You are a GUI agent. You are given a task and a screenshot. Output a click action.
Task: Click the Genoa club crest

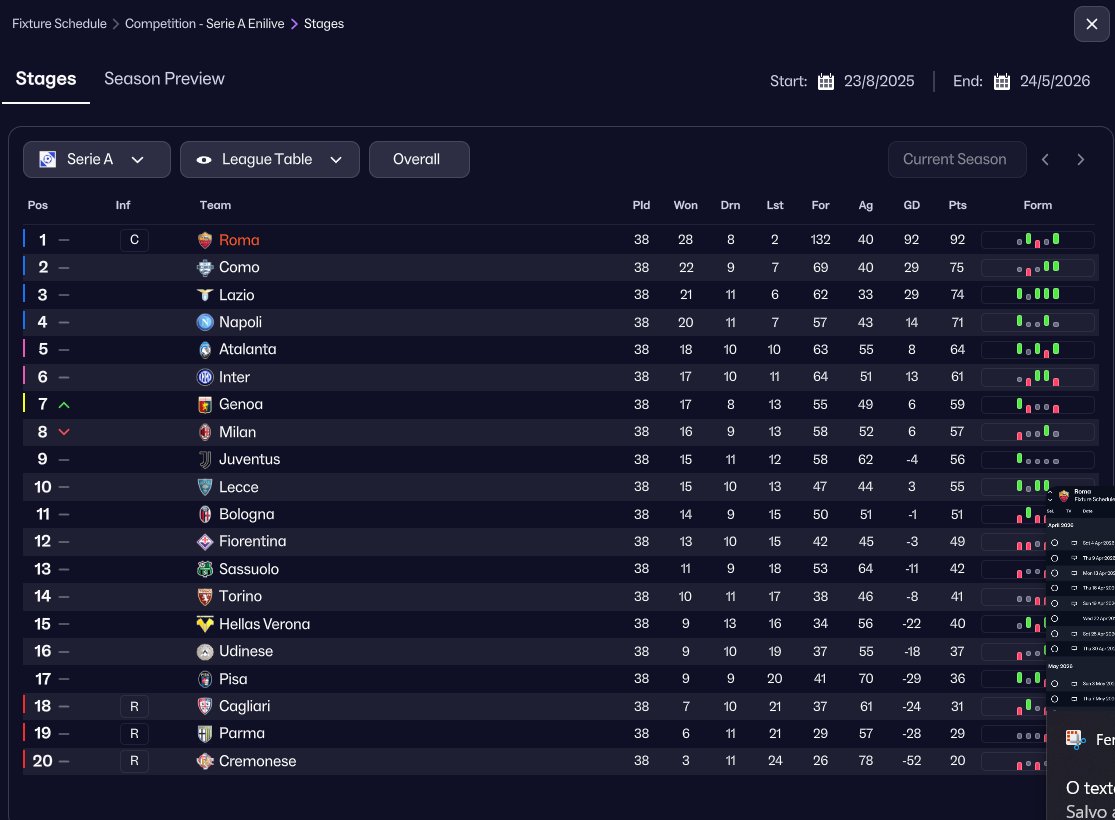205,405
